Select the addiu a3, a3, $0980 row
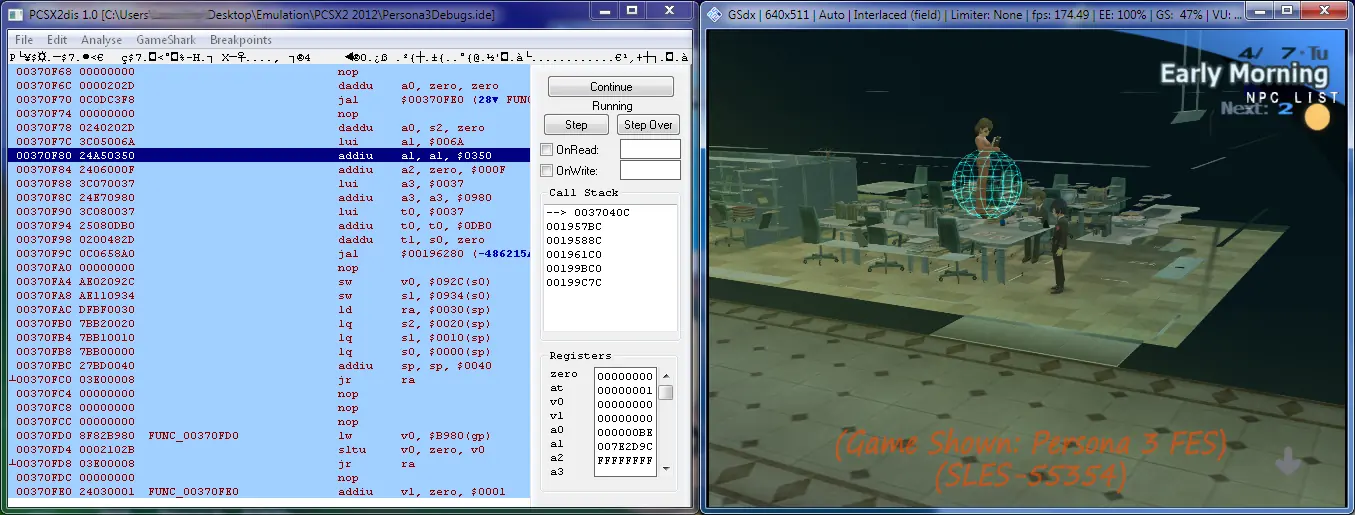 (269, 198)
